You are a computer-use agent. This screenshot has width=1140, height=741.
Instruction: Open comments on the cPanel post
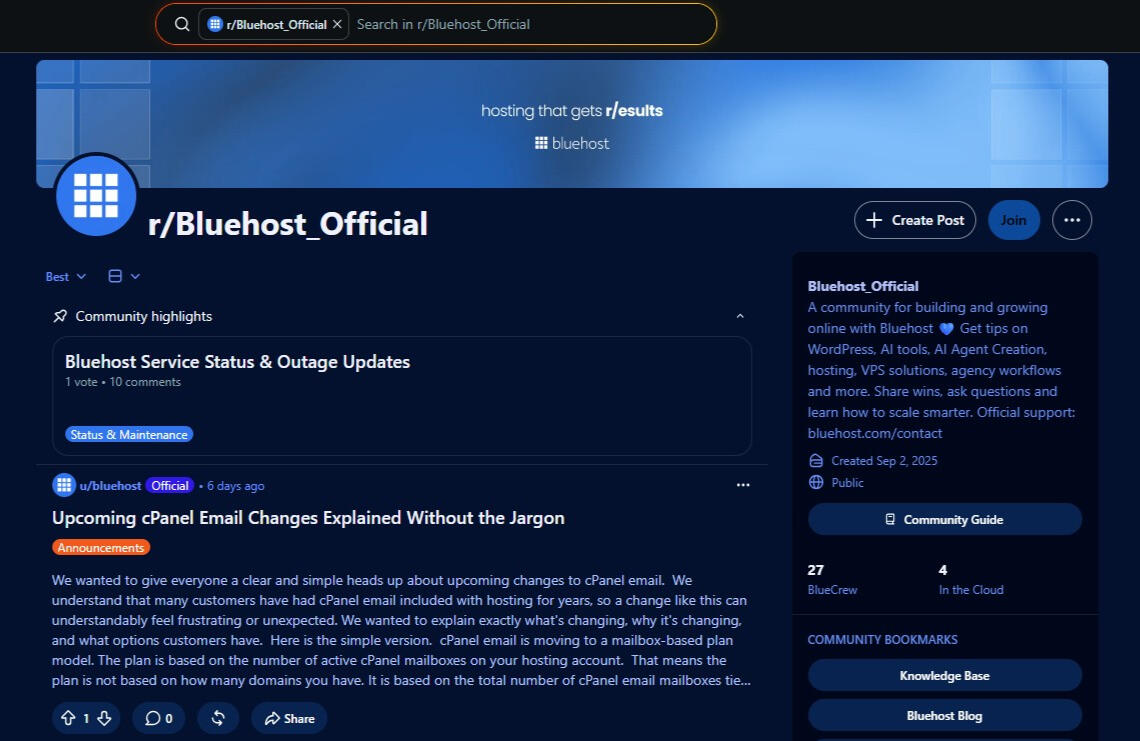click(158, 718)
